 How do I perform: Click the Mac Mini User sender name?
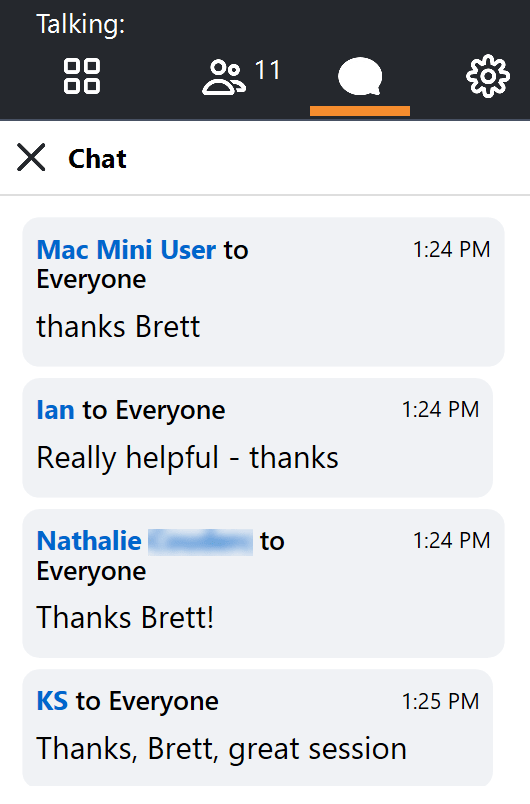126,250
